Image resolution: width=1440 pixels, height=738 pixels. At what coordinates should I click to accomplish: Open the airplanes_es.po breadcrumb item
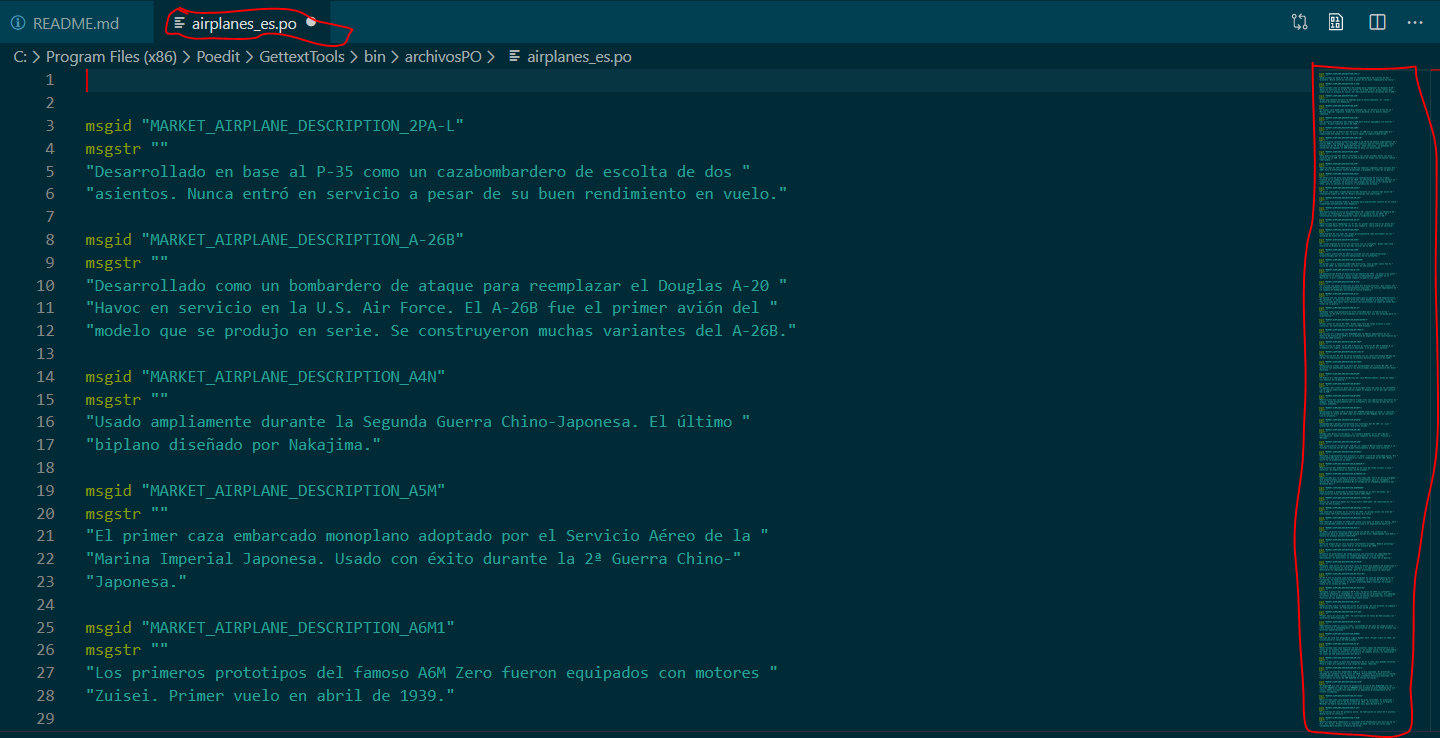(579, 57)
